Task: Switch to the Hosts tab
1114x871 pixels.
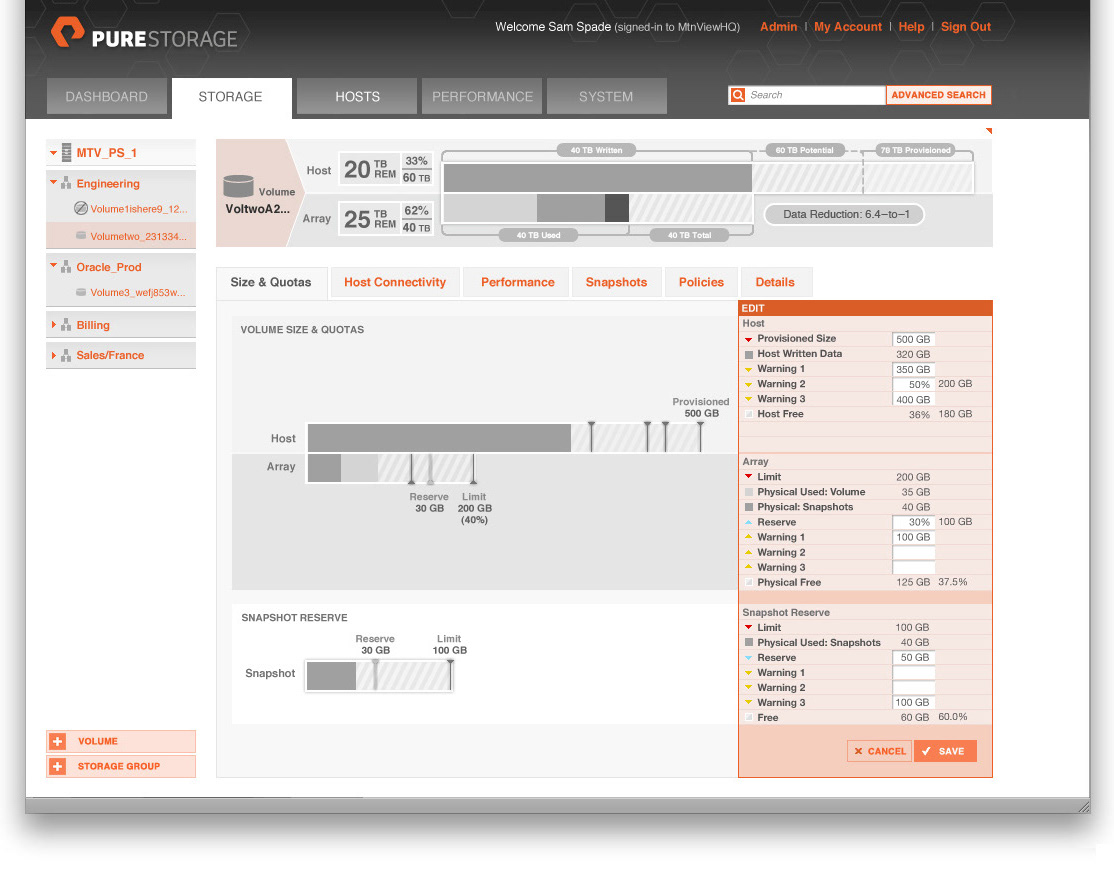Action: pyautogui.click(x=357, y=97)
